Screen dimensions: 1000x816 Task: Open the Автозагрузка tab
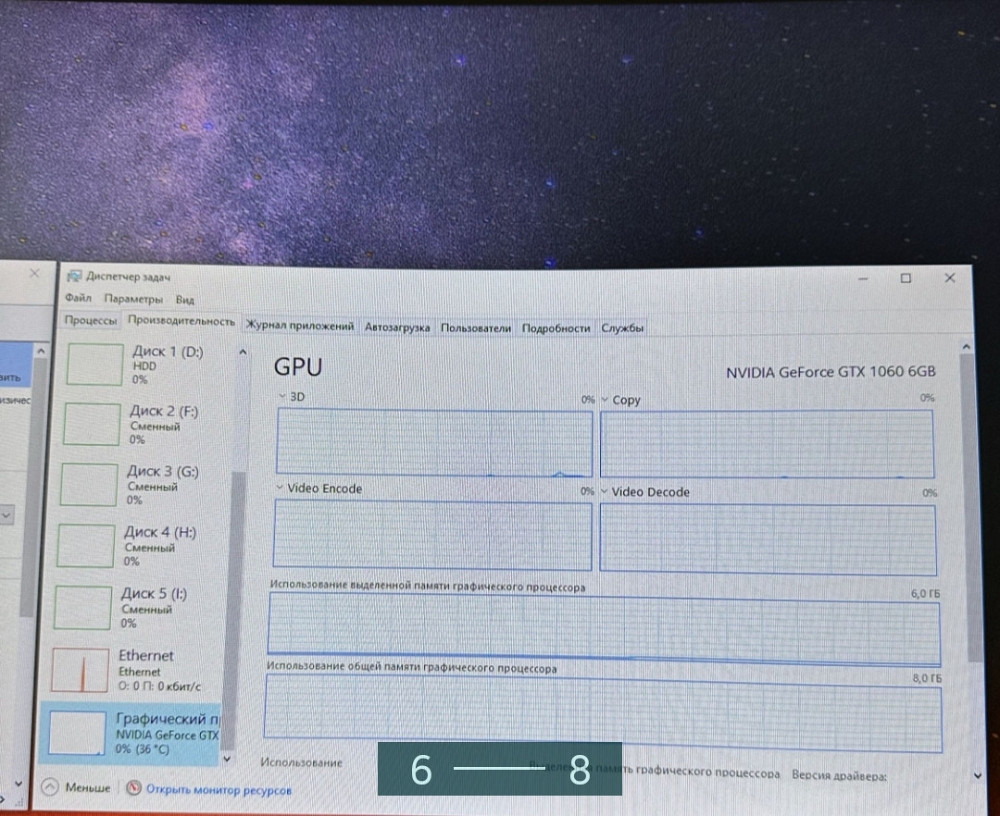pos(397,327)
